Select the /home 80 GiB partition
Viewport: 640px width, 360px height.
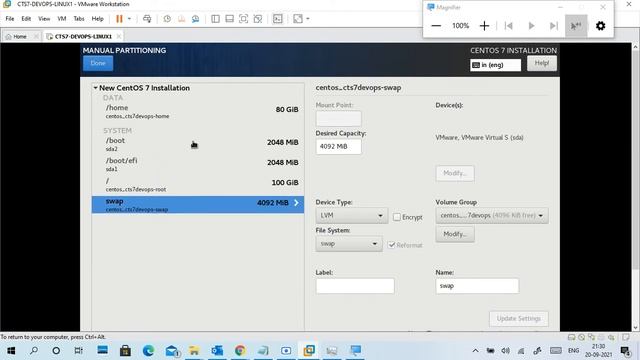[x=198, y=111]
